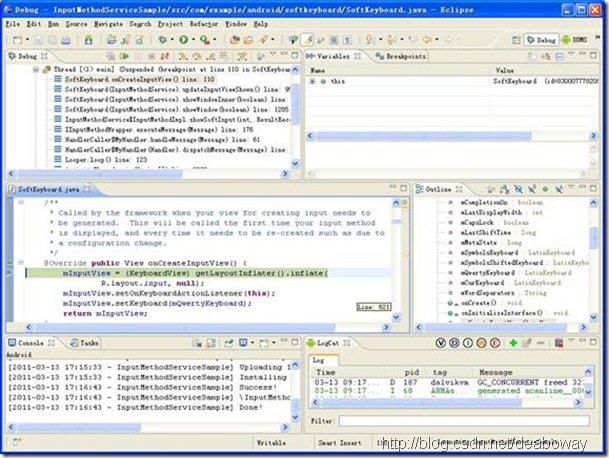
Task: Toggle Error (E) log level in LogCat
Action: [495, 343]
